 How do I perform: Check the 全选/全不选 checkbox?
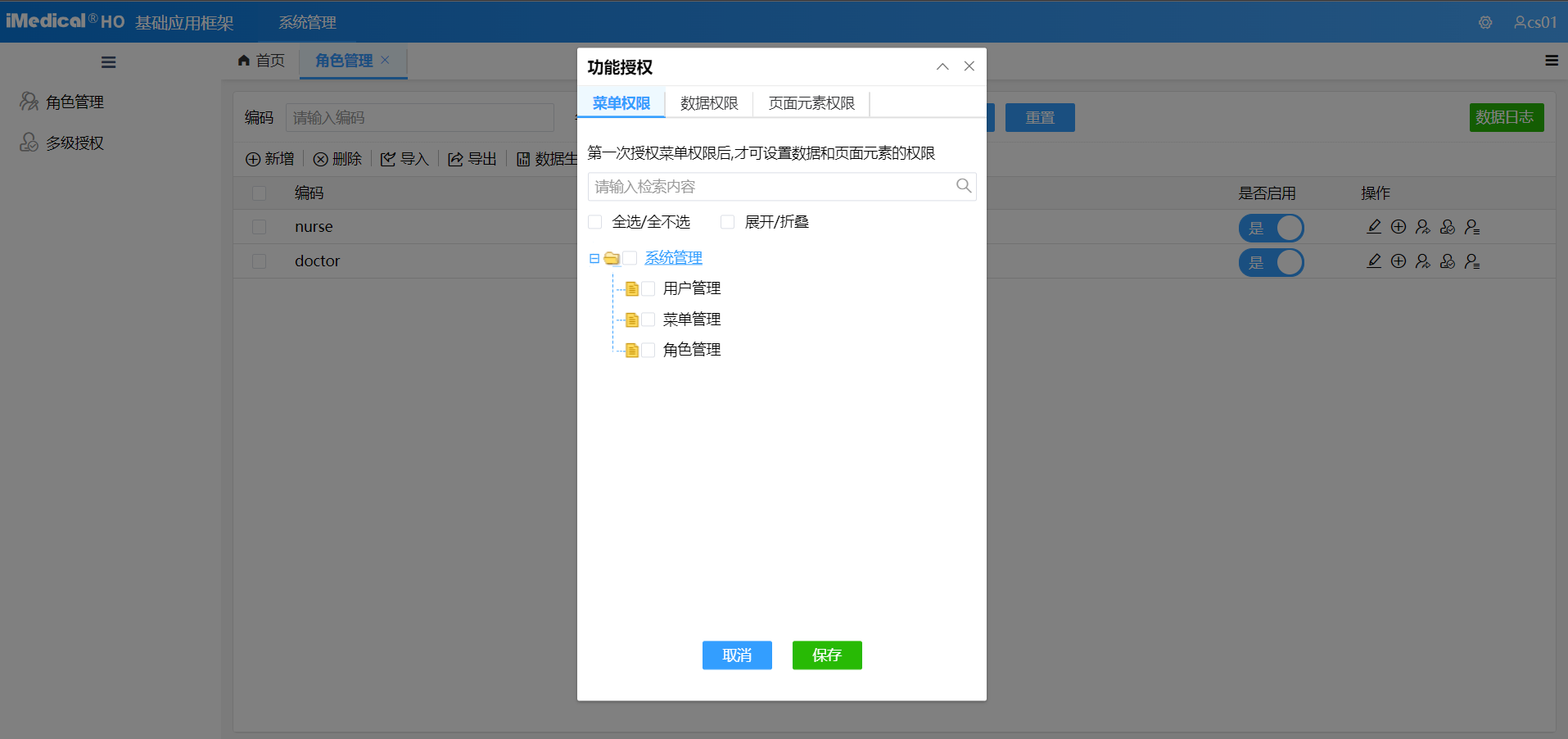[594, 221]
